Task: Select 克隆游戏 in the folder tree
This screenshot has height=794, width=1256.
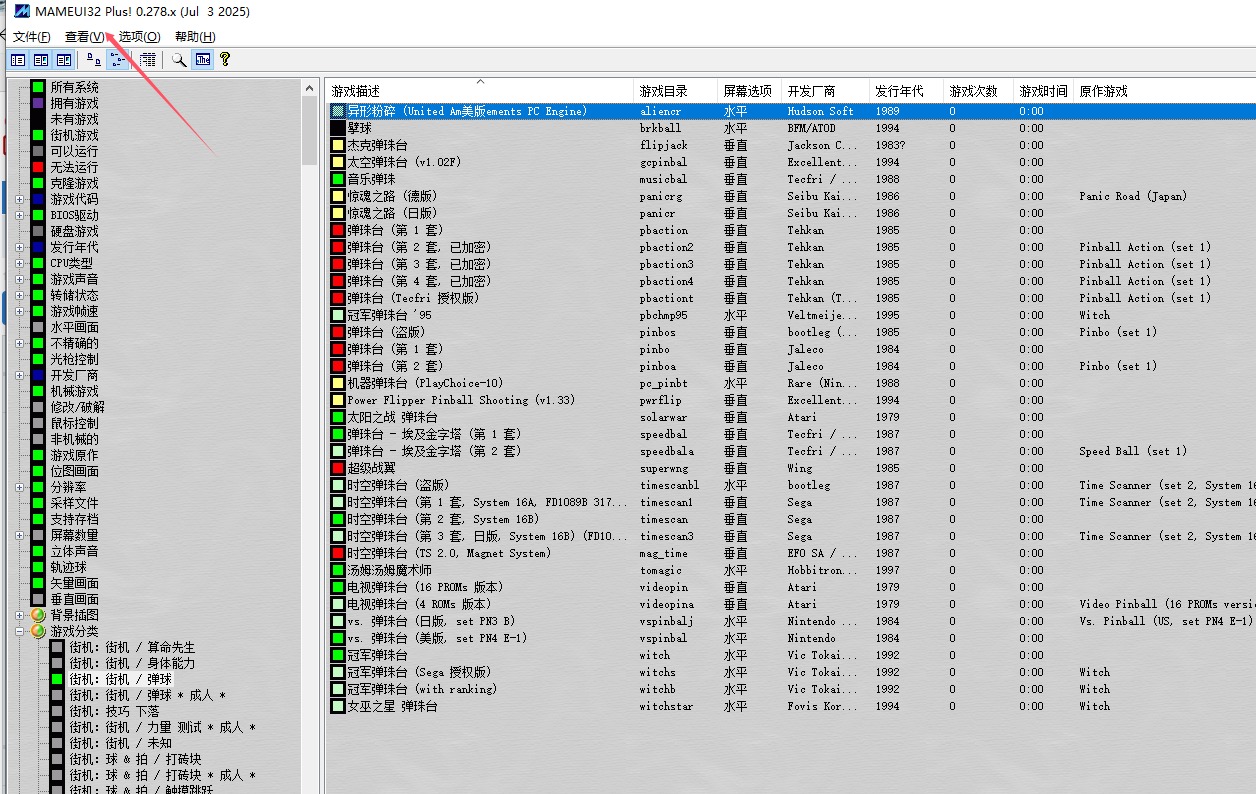Action: click(75, 183)
